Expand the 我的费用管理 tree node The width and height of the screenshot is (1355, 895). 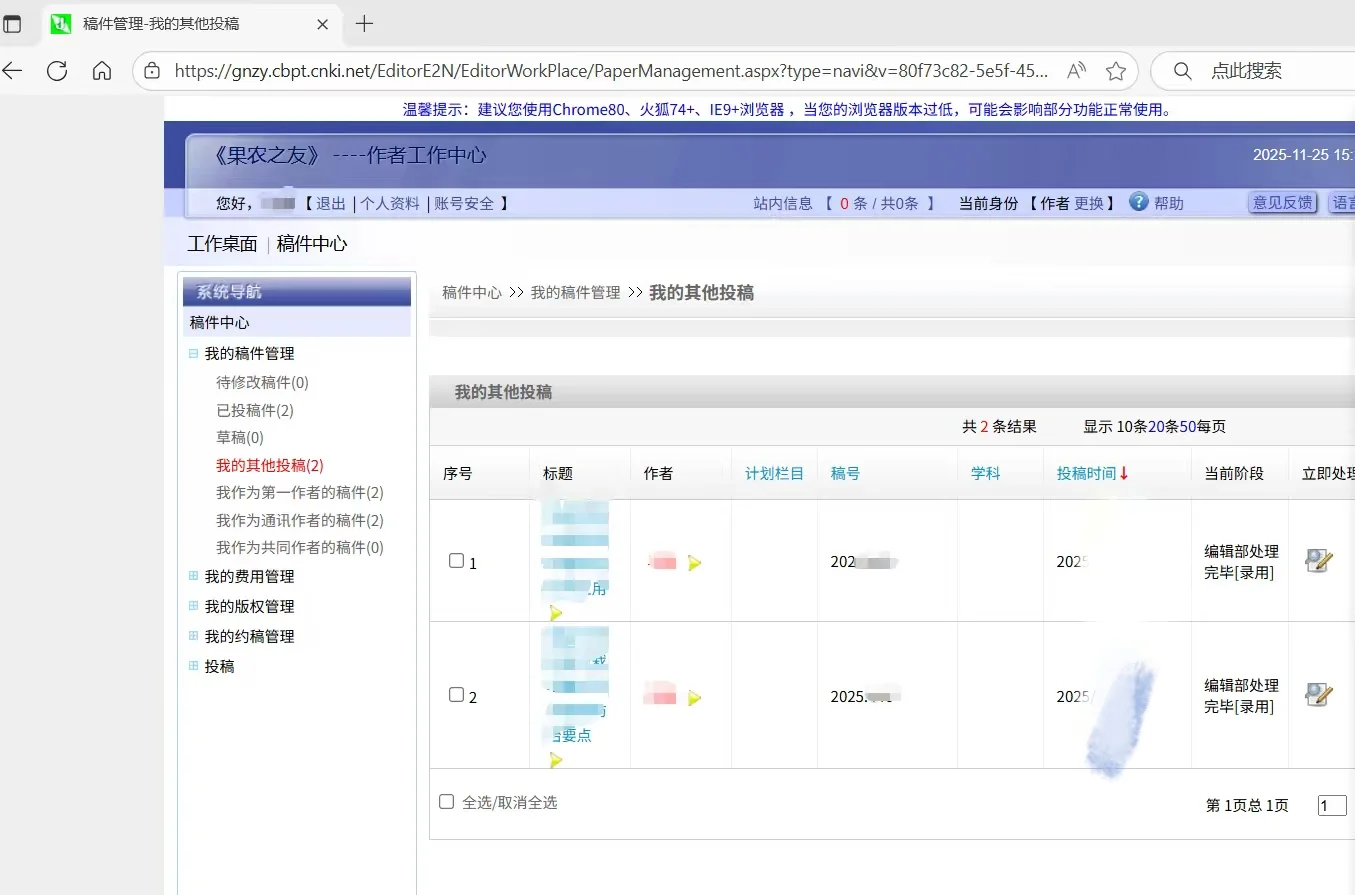(194, 576)
